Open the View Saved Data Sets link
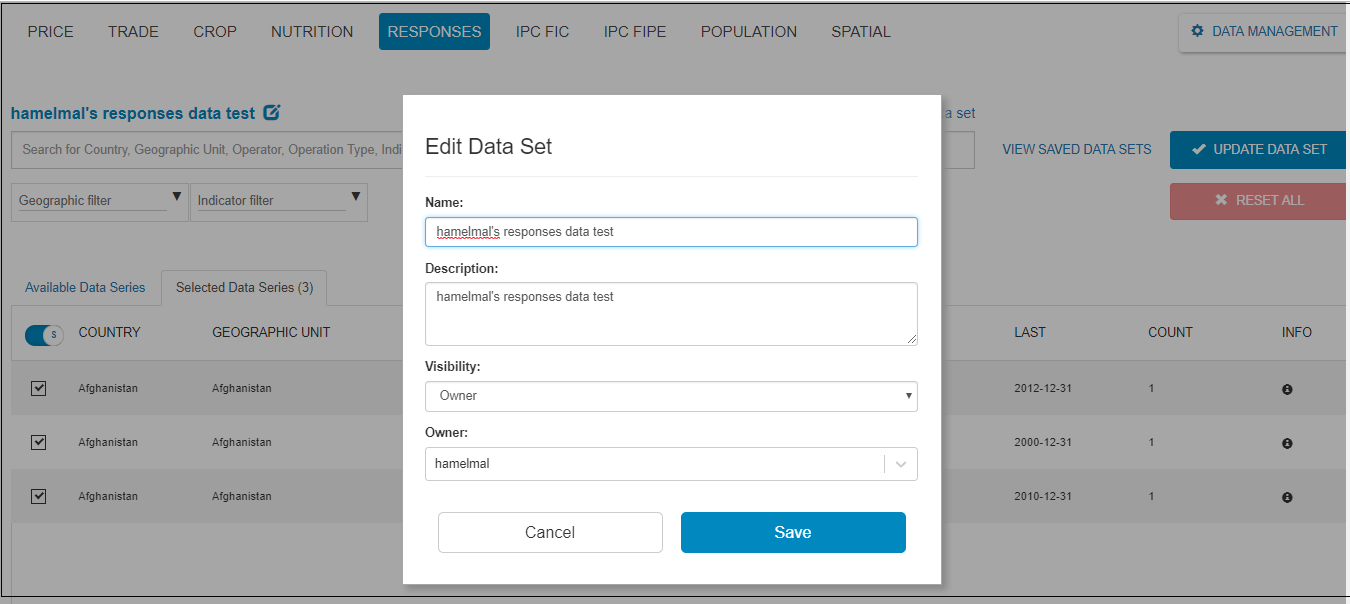This screenshot has width=1350, height=604. click(x=1077, y=149)
